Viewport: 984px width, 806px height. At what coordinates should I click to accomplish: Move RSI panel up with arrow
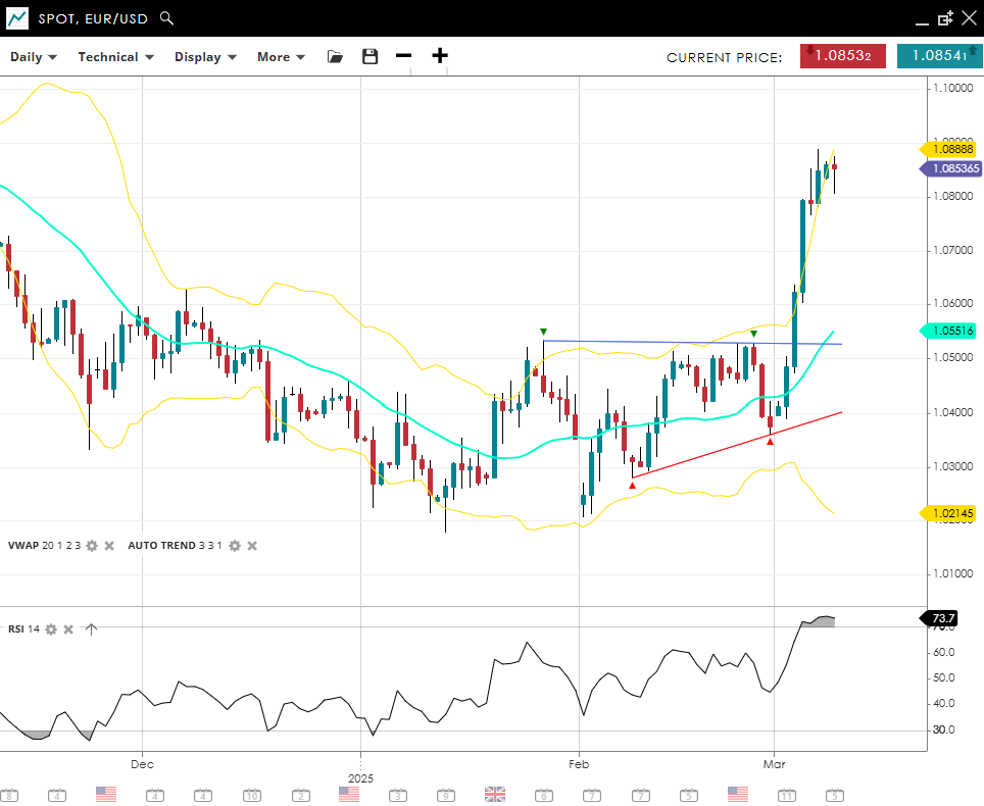91,629
